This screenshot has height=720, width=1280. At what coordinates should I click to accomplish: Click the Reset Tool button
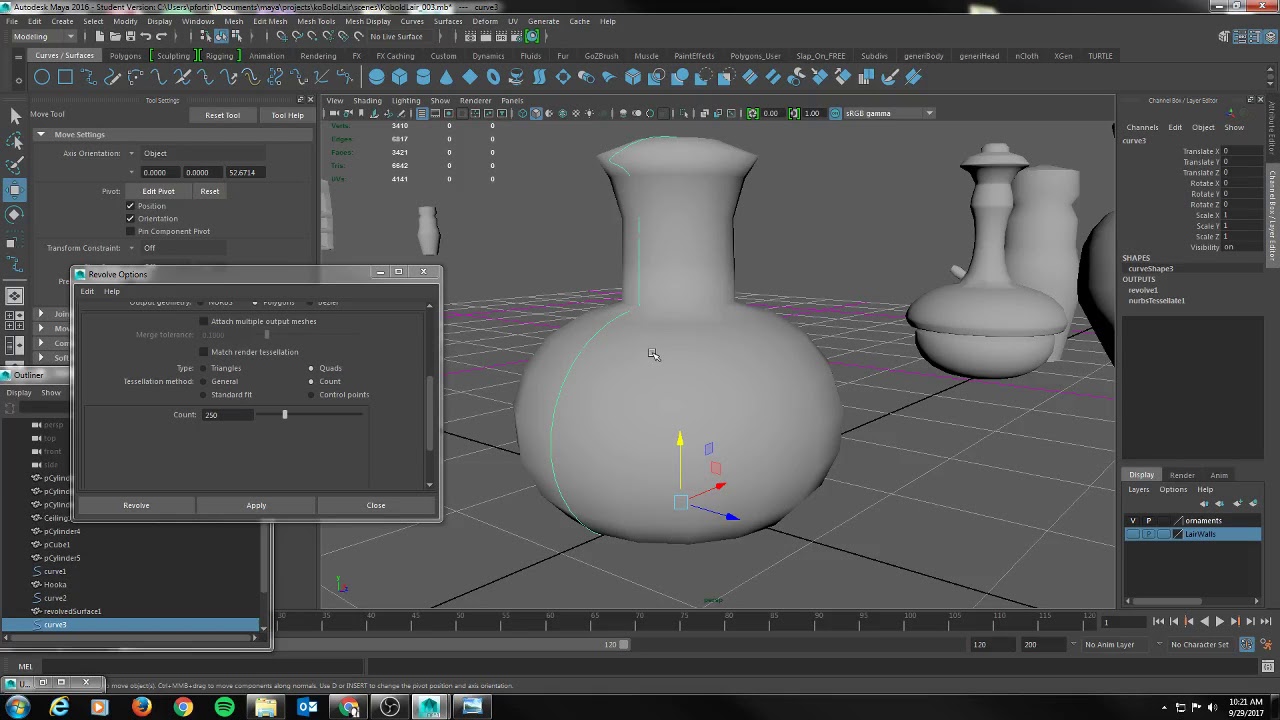point(222,115)
